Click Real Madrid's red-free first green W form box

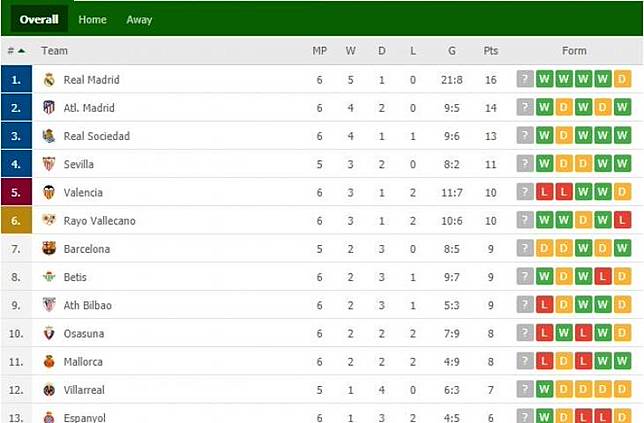tap(545, 80)
